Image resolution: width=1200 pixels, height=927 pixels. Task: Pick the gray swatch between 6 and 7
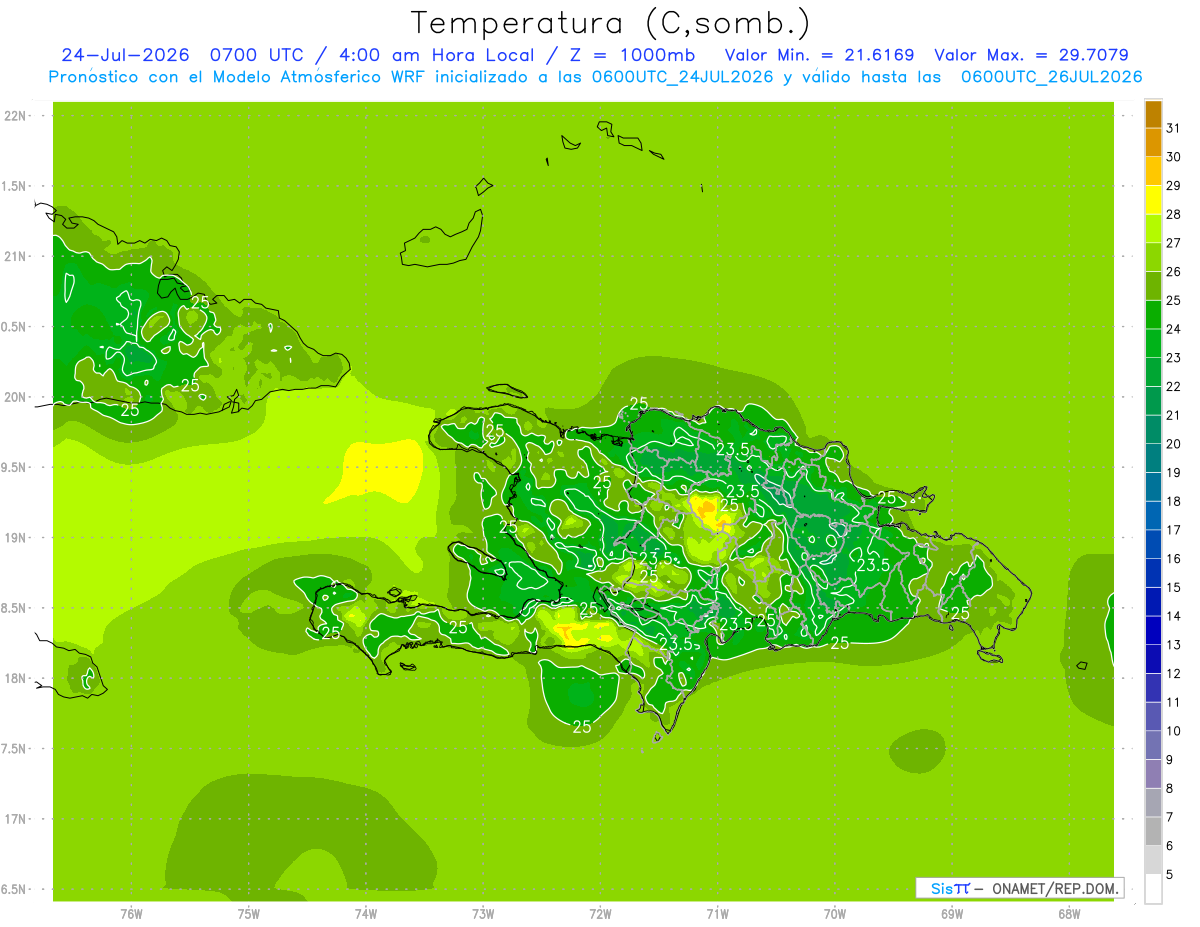click(1153, 832)
